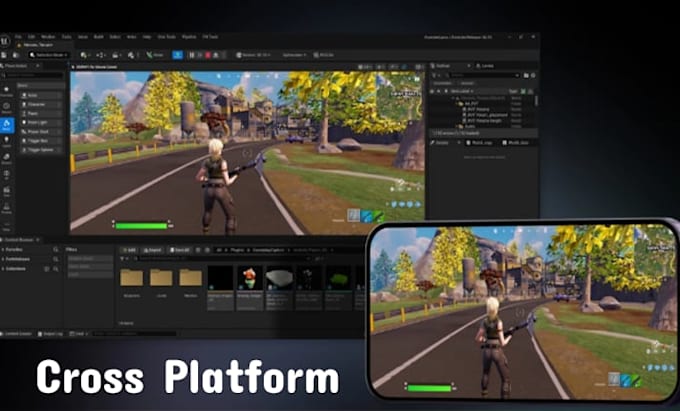Open the Content Browser filter dropdown icon
This screenshot has height=411, width=680.
pyautogui.click(x=123, y=259)
